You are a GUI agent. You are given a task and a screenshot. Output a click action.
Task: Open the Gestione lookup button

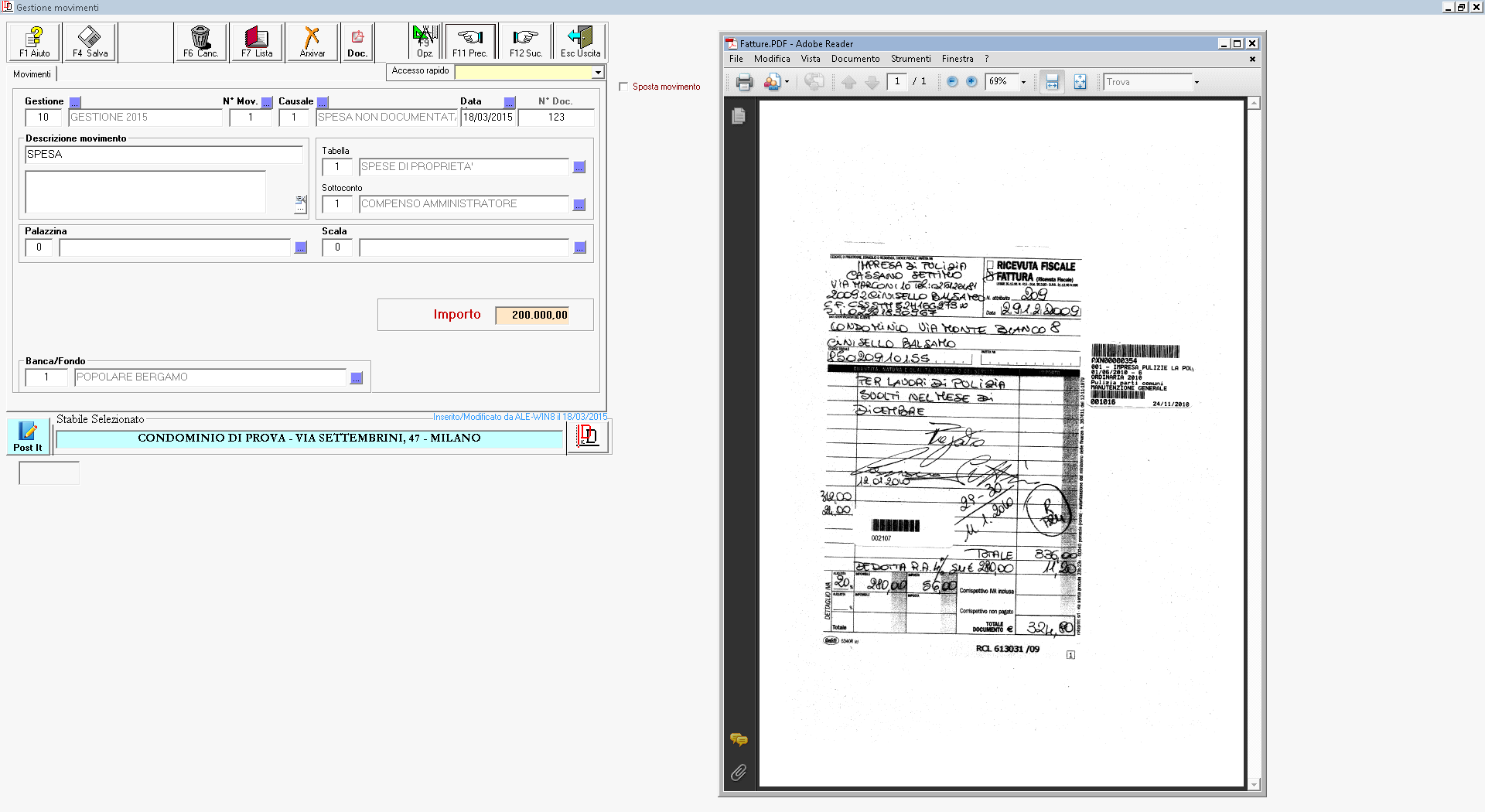pos(75,102)
